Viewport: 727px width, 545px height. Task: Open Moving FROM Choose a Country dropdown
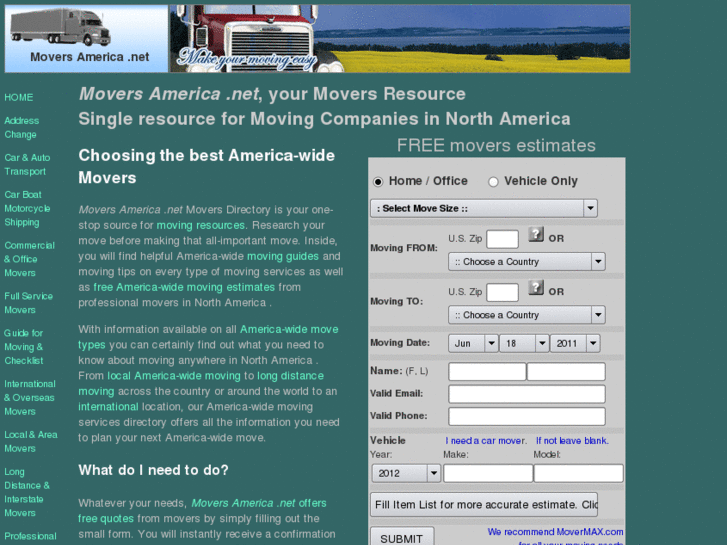point(527,262)
